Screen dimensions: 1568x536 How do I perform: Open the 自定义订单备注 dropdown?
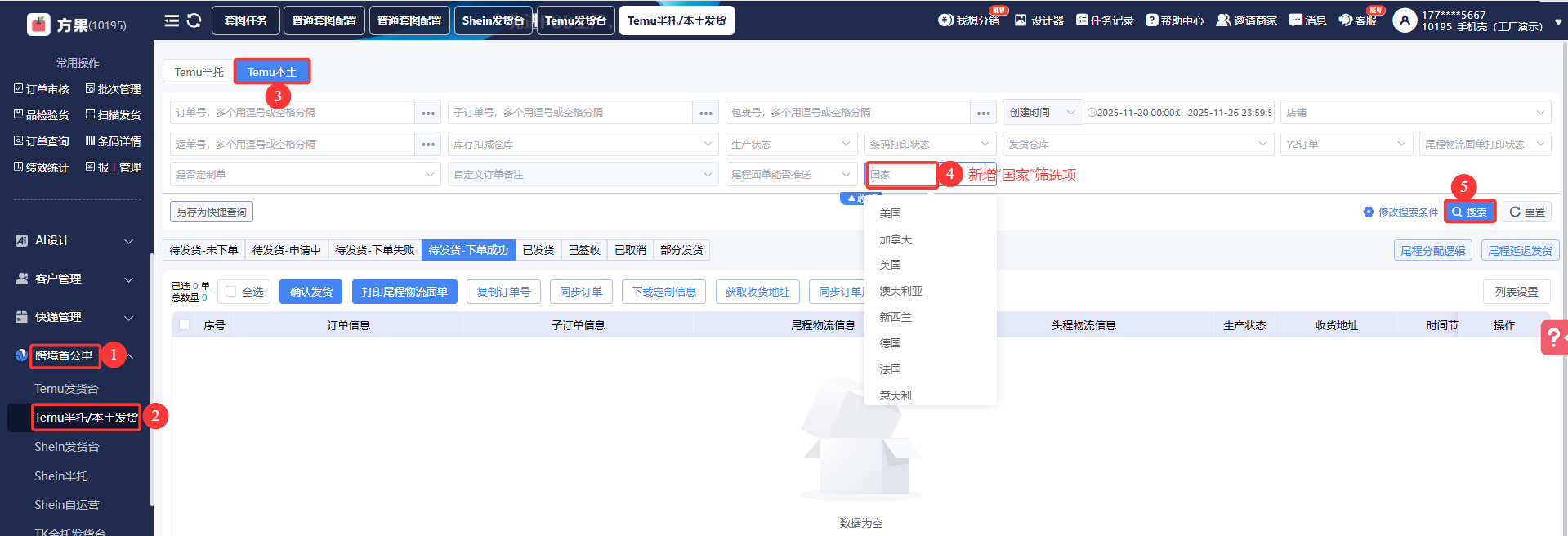point(583,174)
